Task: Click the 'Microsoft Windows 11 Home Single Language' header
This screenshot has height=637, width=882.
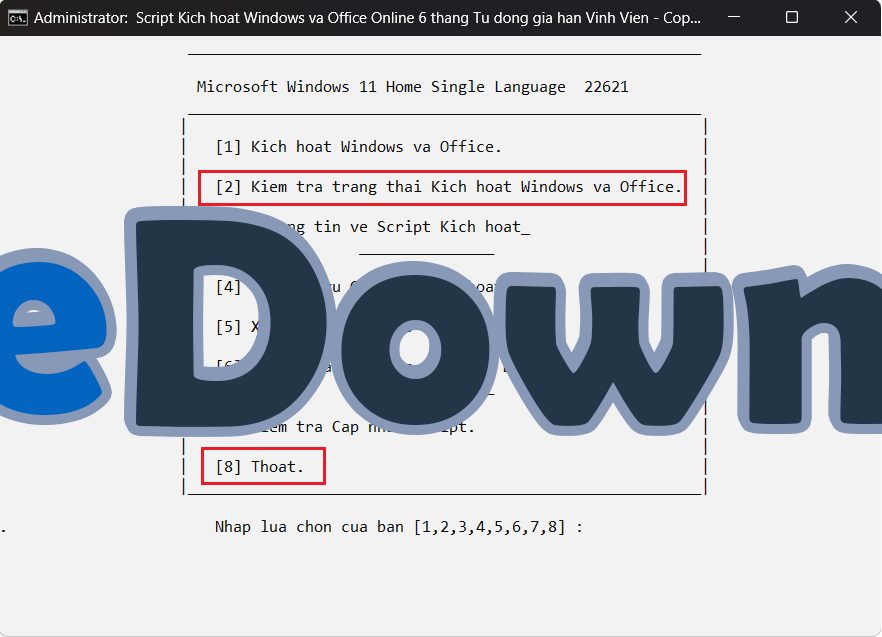Action: (x=381, y=87)
